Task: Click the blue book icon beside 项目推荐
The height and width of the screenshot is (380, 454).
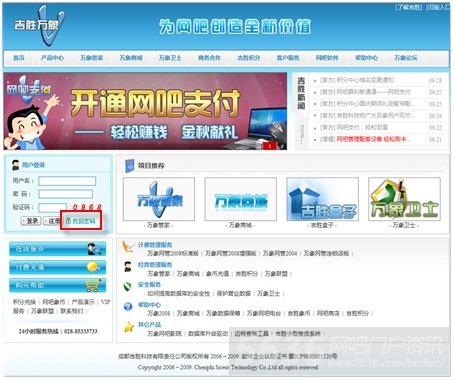Action: (129, 166)
